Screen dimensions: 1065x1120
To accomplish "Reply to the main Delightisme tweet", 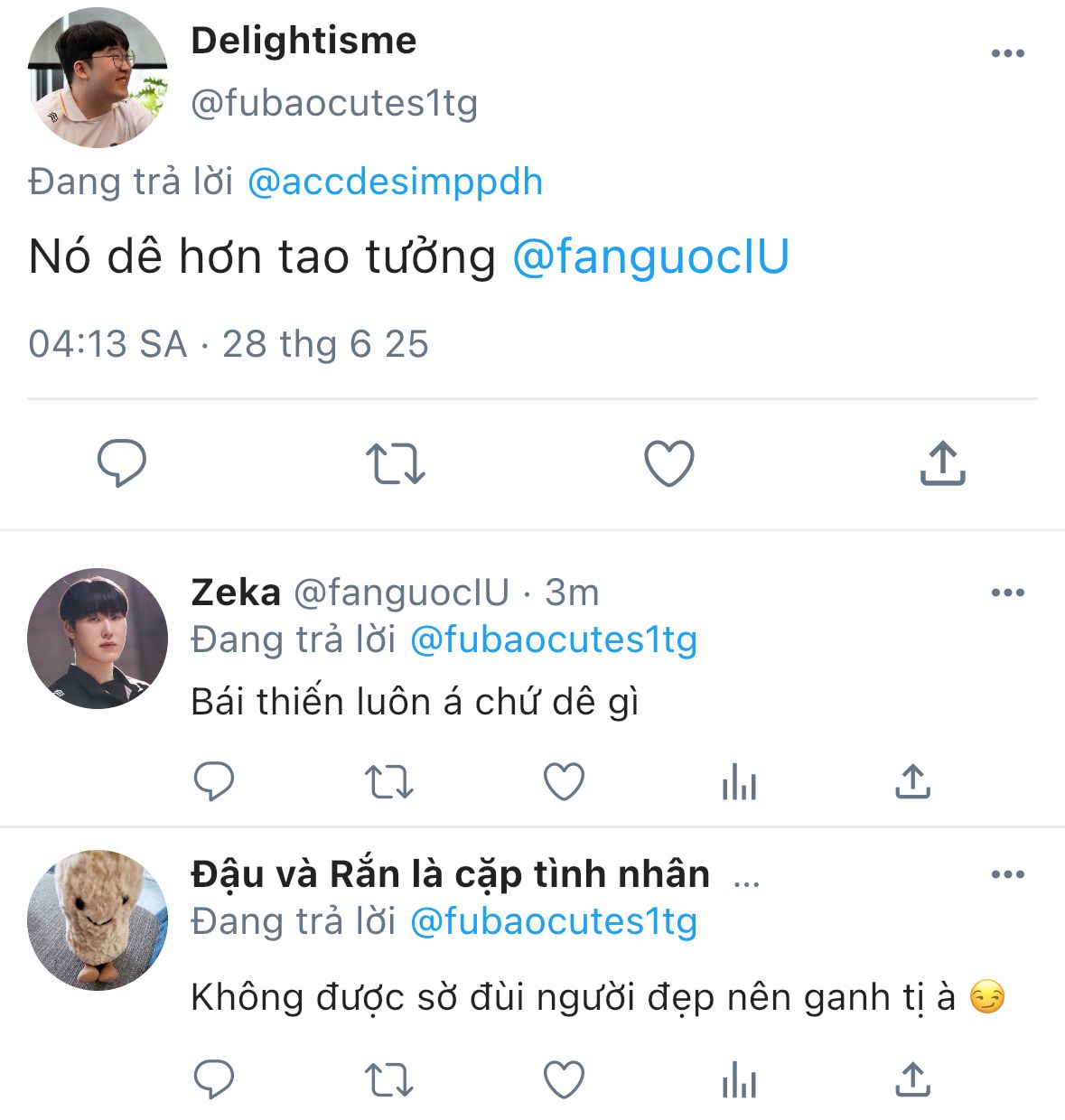I will coord(122,463).
